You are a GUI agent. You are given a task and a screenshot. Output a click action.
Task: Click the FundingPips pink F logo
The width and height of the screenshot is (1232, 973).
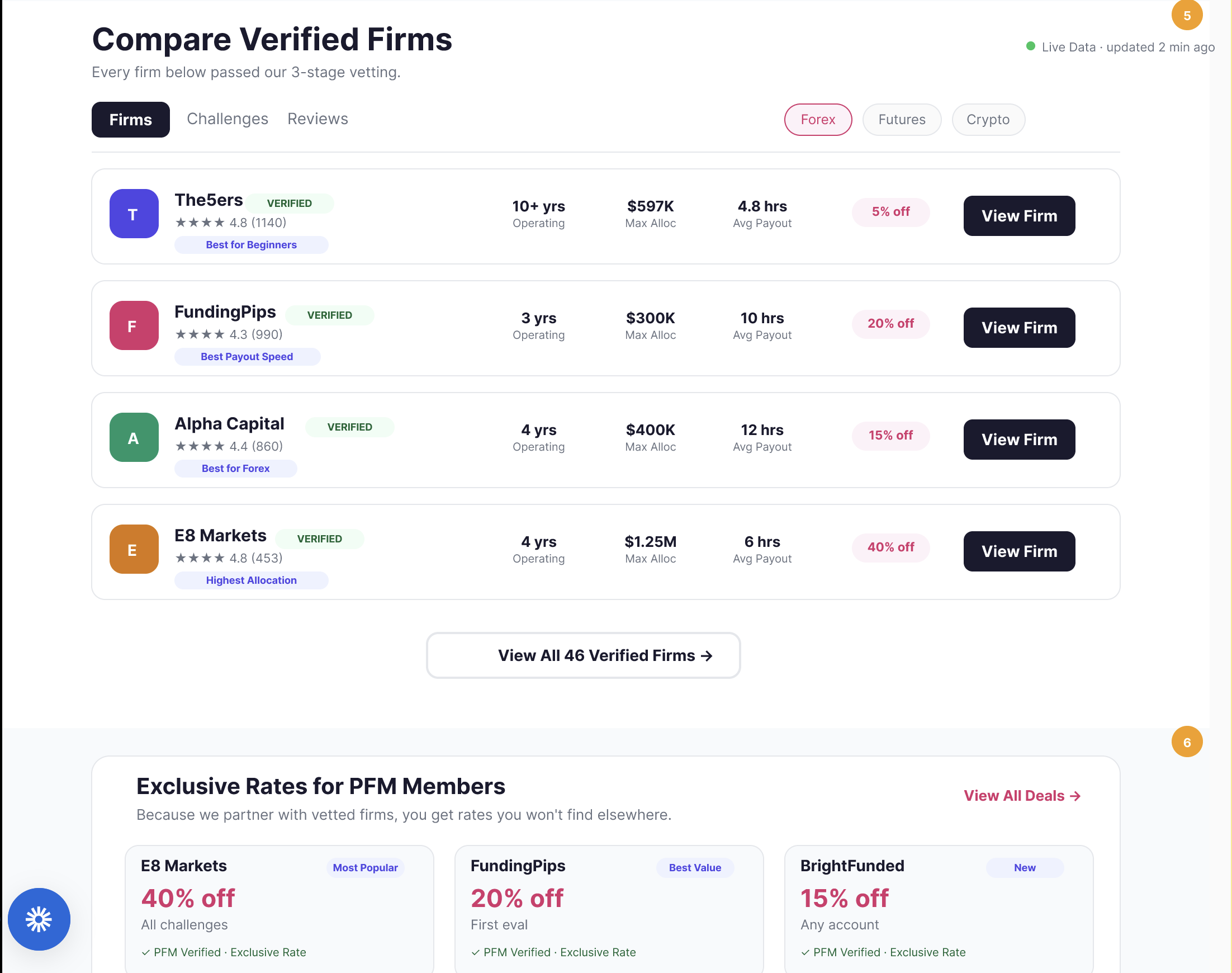(x=134, y=325)
